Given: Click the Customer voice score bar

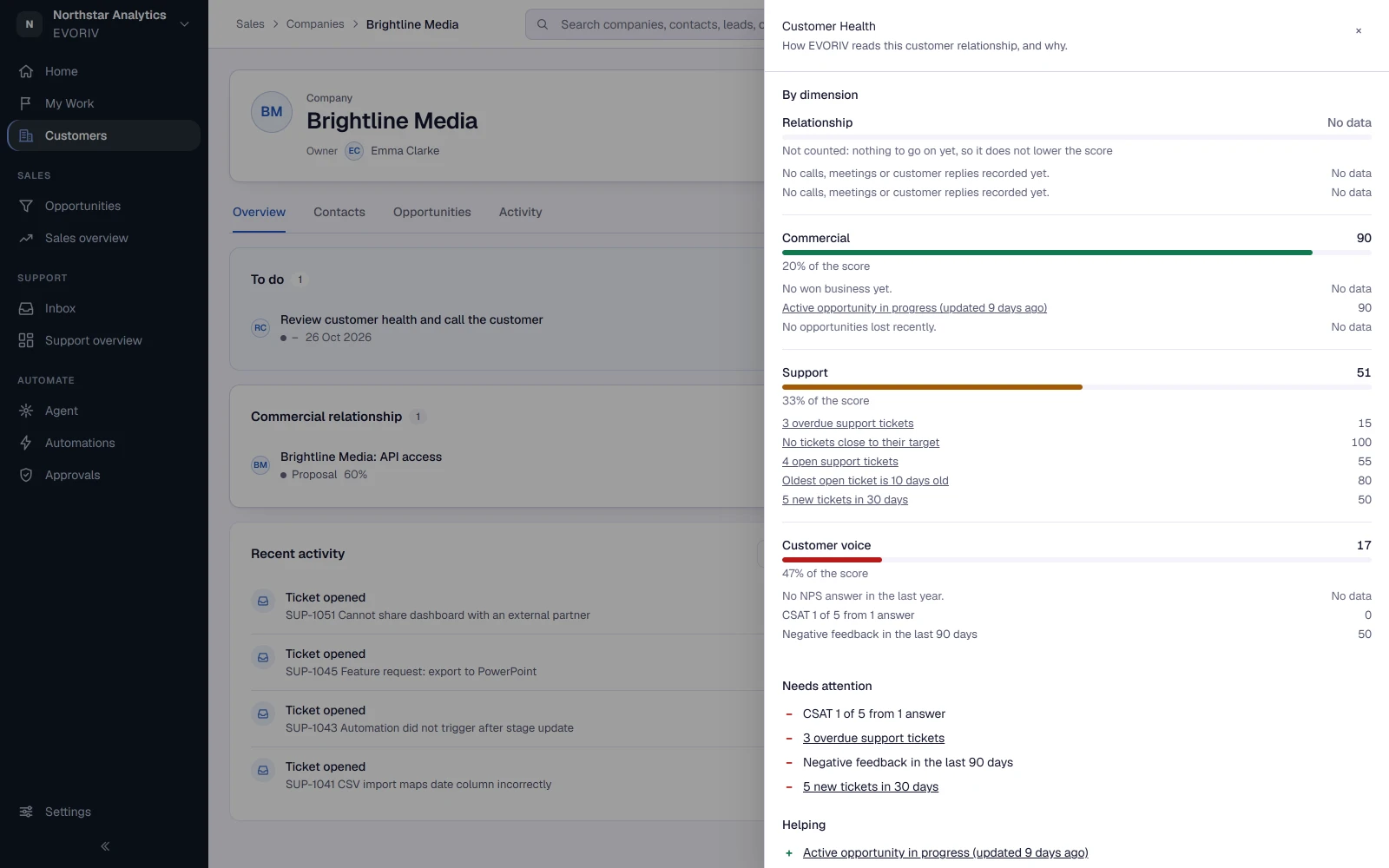Looking at the screenshot, I should pos(1076,560).
